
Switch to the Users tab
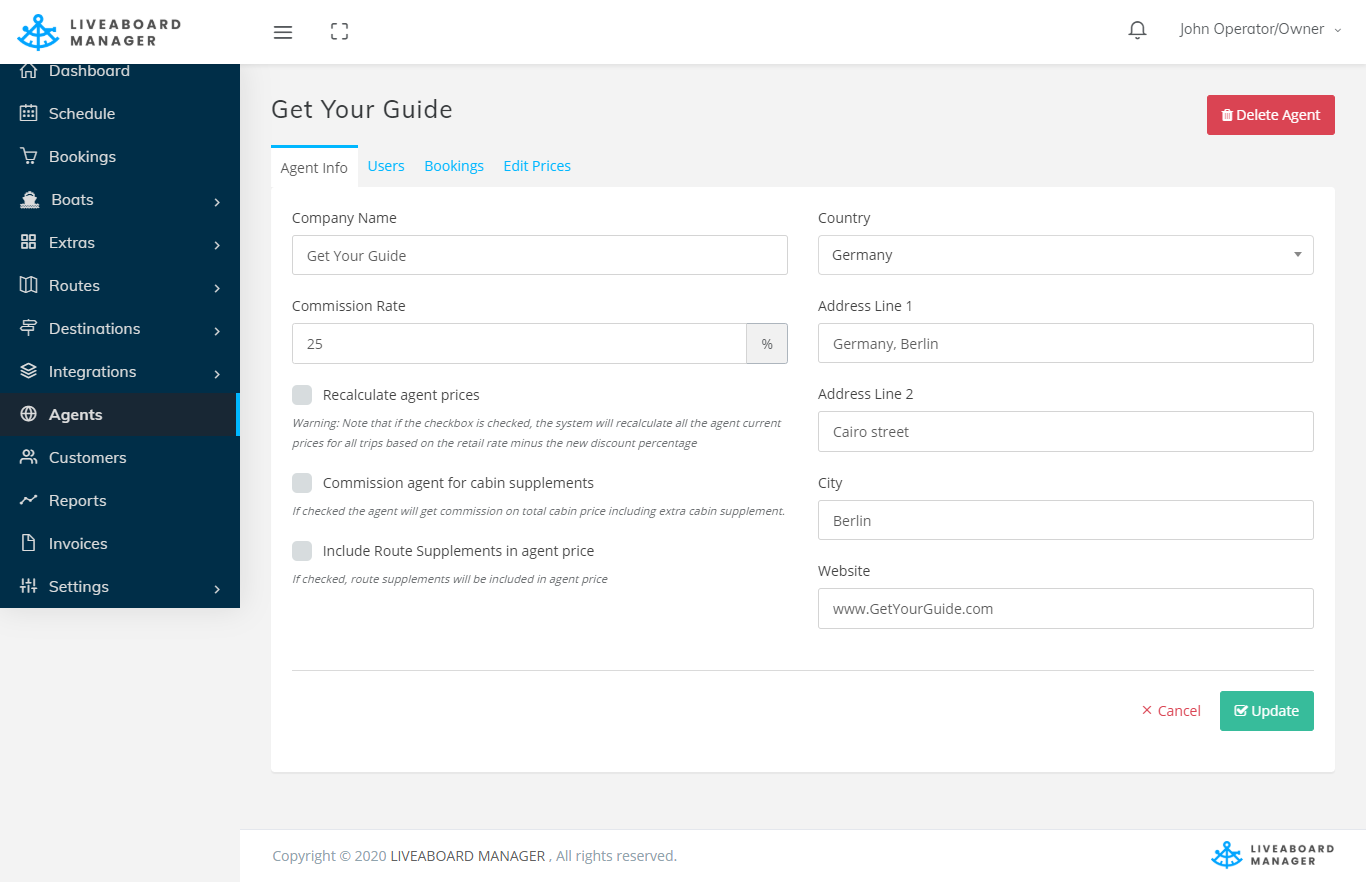[386, 166]
